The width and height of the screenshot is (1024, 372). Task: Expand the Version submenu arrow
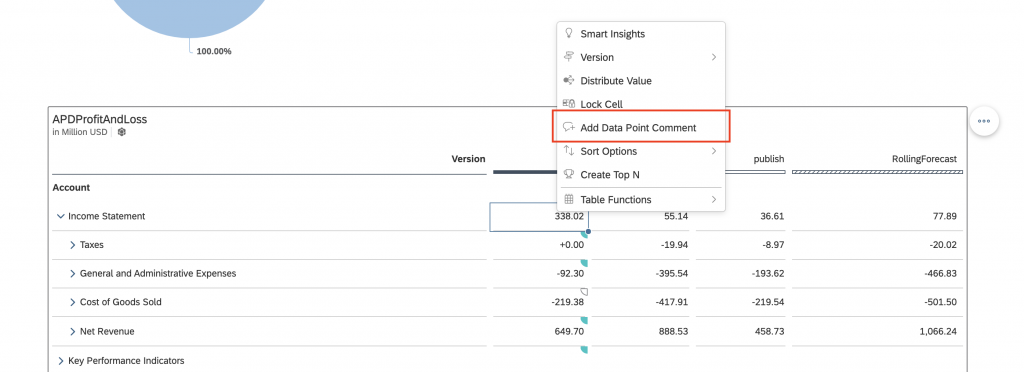tap(714, 57)
